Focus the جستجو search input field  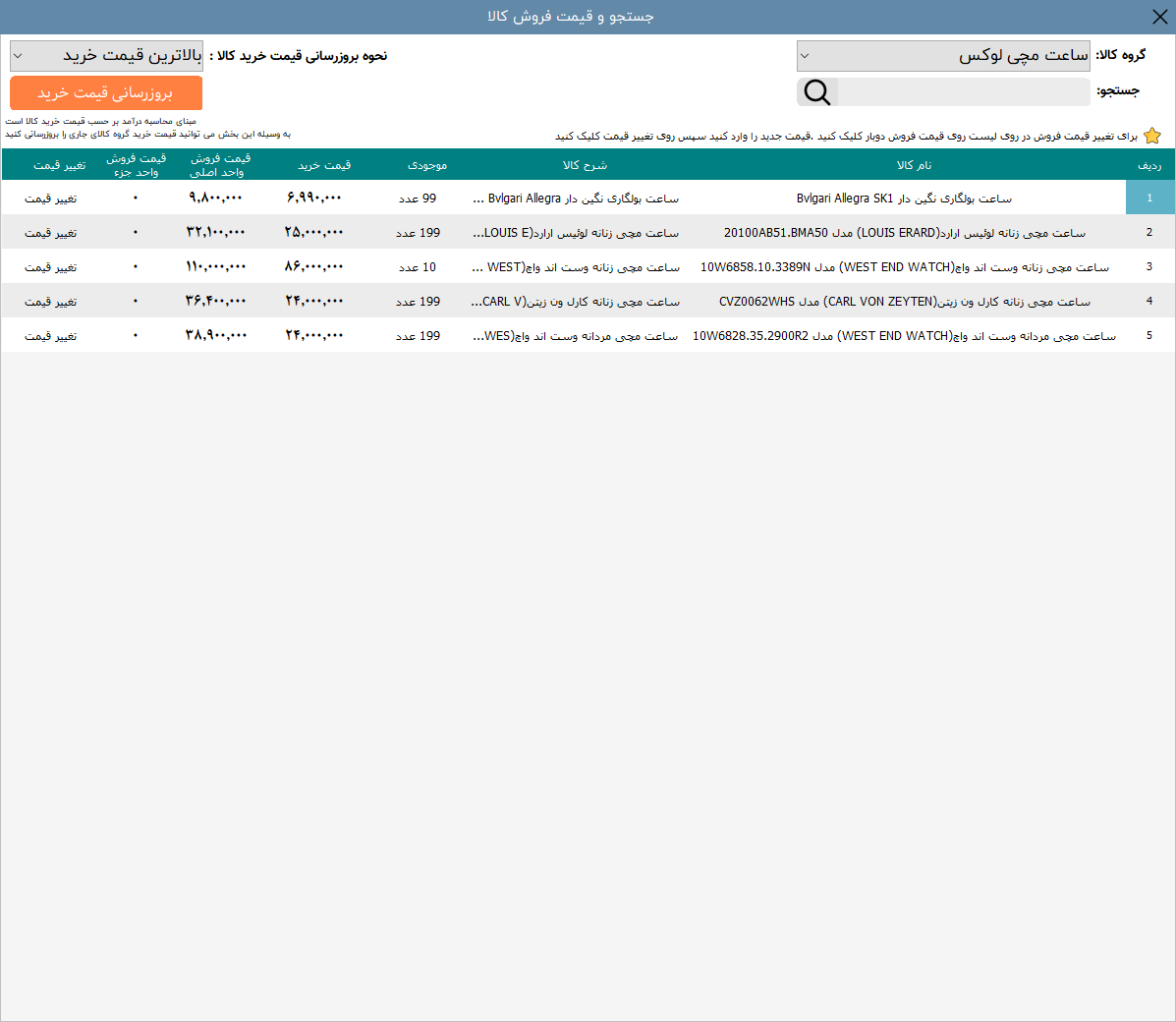(x=963, y=92)
